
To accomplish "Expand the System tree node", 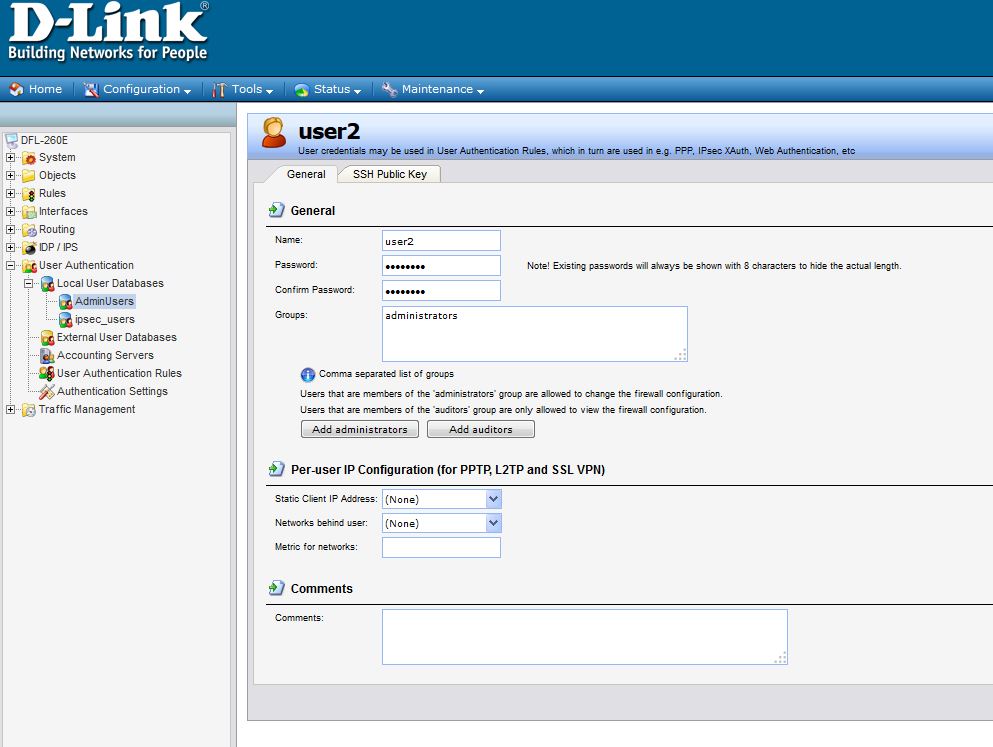I will click(x=11, y=157).
